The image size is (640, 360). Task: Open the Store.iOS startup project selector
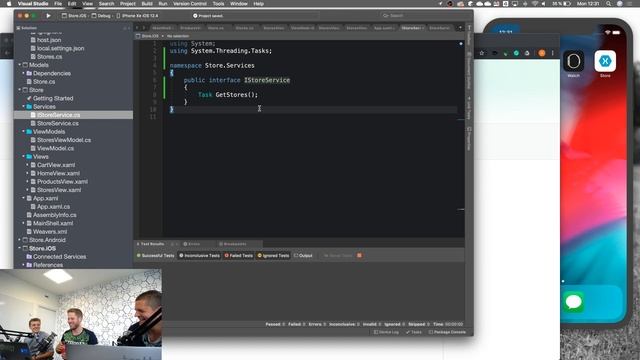[x=74, y=16]
